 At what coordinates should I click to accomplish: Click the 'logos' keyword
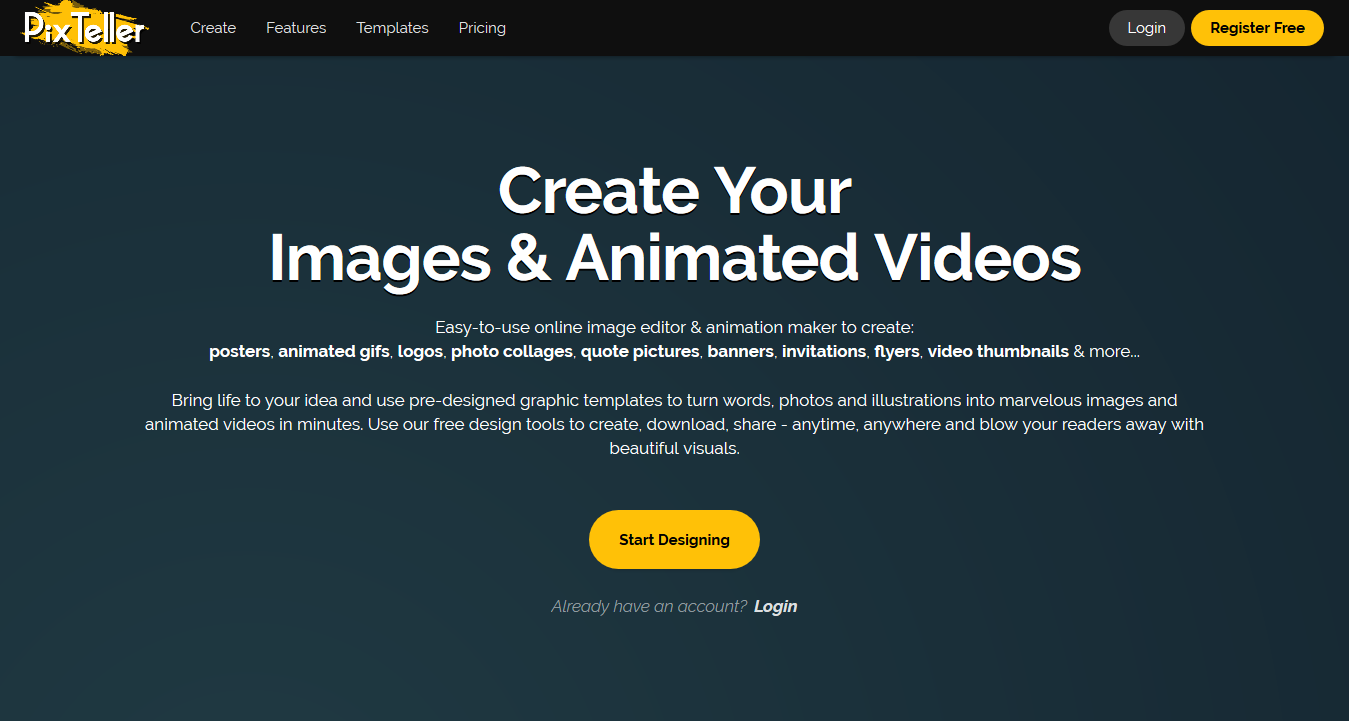click(x=420, y=352)
